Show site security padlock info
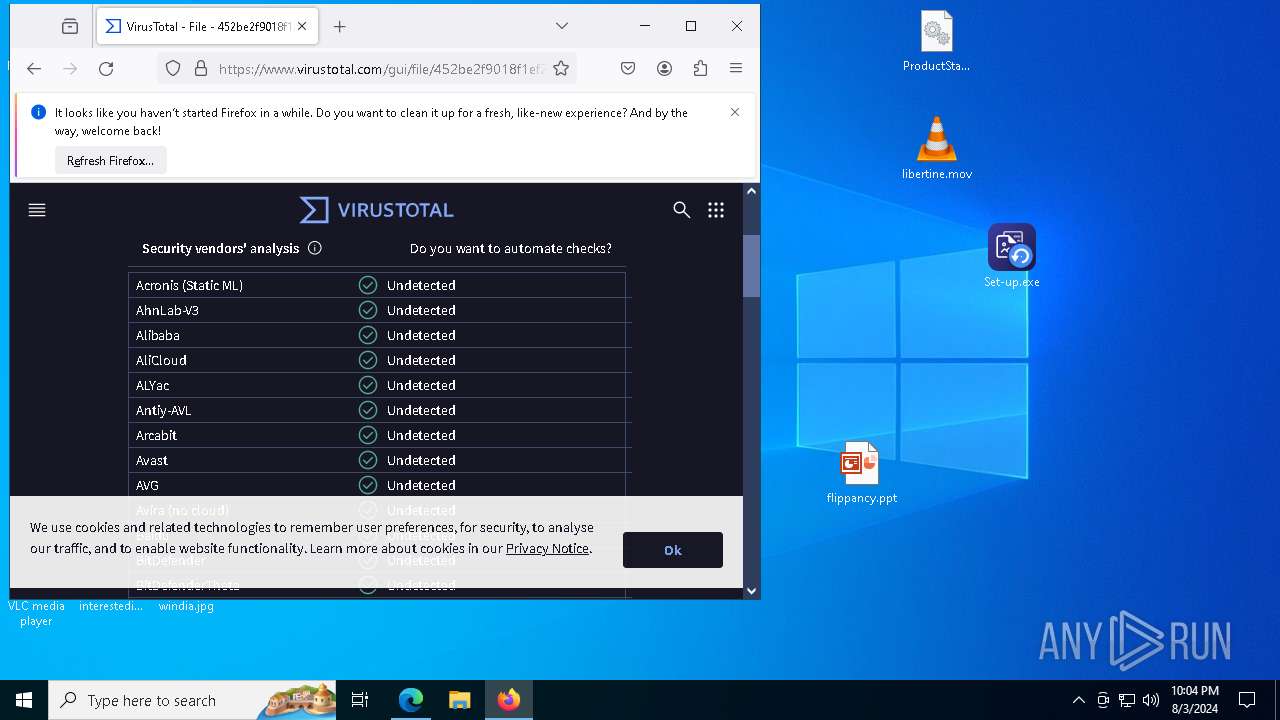 pos(200,68)
